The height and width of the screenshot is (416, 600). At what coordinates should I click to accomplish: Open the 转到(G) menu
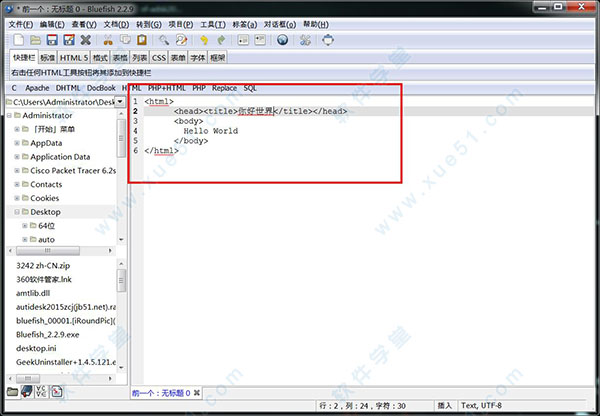149,24
